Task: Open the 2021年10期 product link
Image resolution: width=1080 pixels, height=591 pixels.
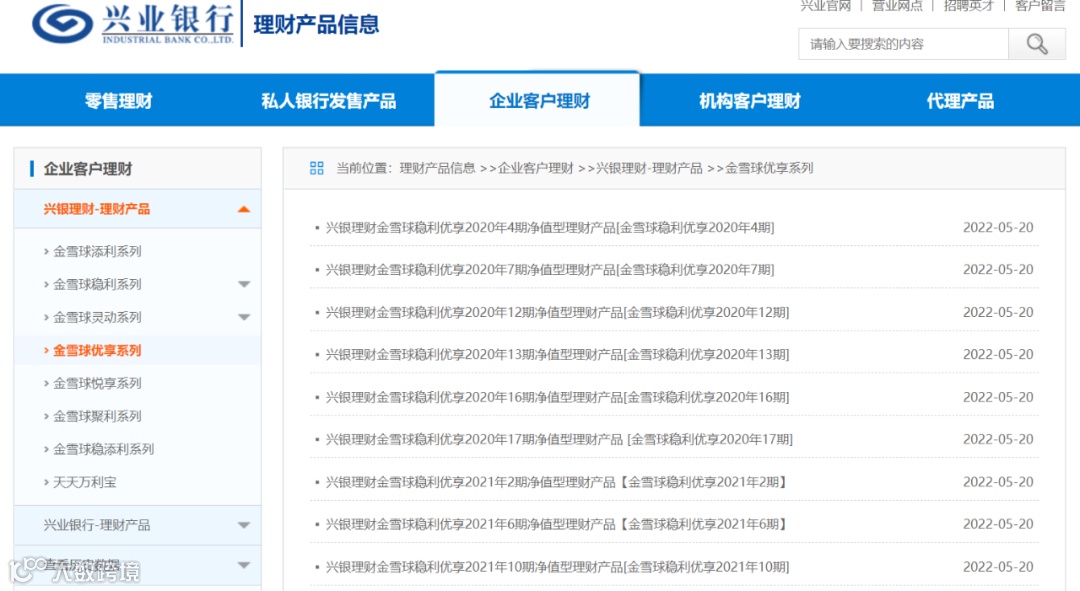Action: [557, 566]
